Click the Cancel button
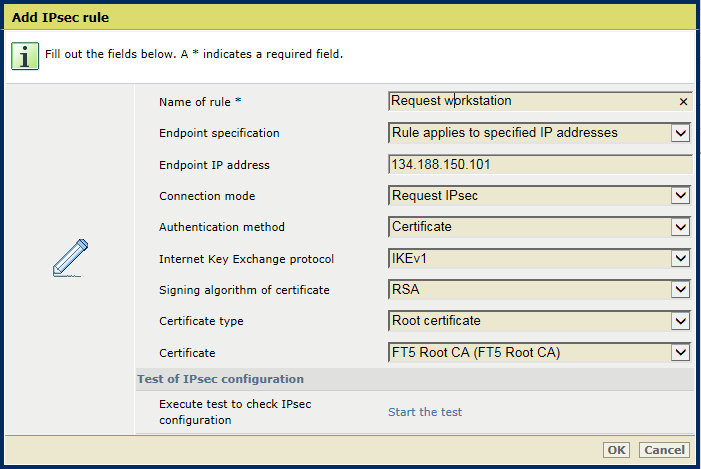701x469 pixels. point(664,450)
